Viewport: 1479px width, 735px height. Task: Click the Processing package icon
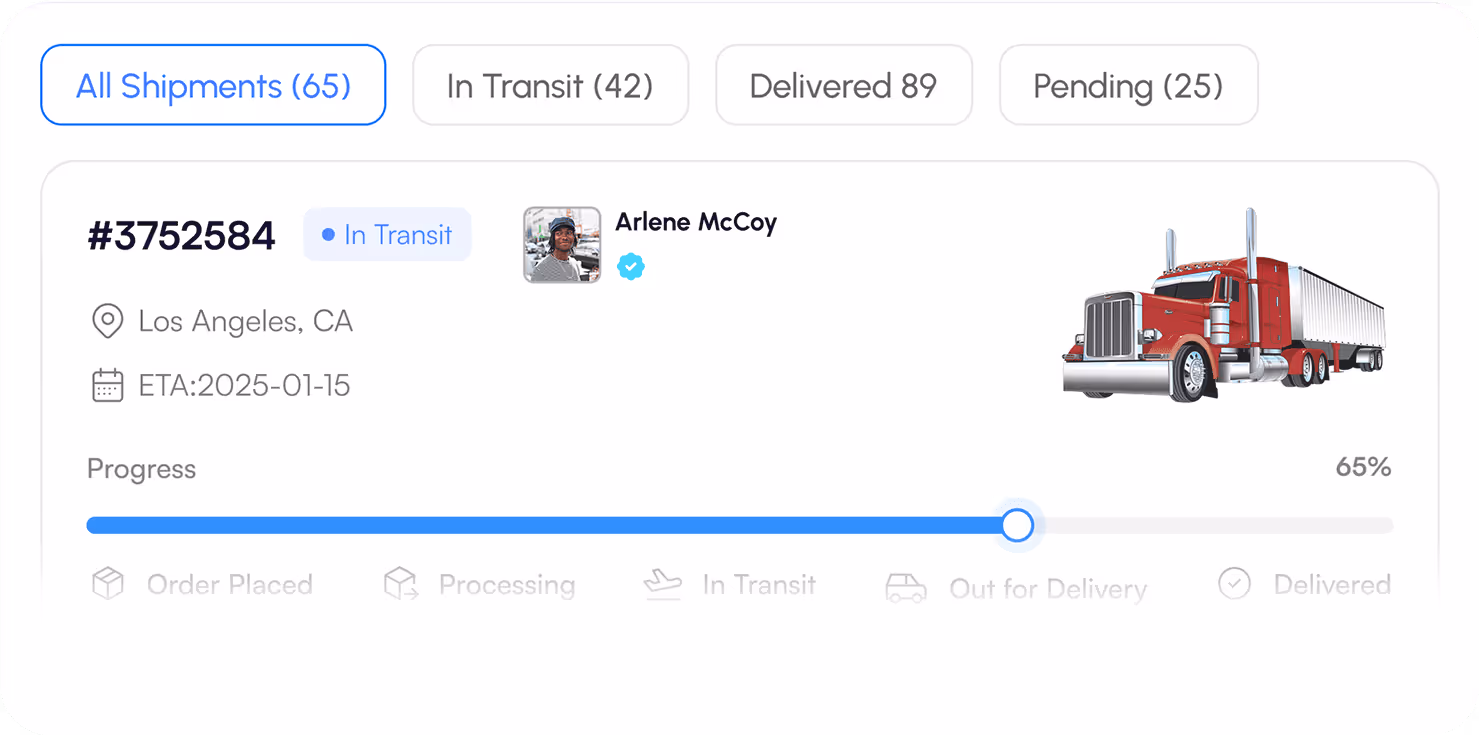[x=401, y=584]
